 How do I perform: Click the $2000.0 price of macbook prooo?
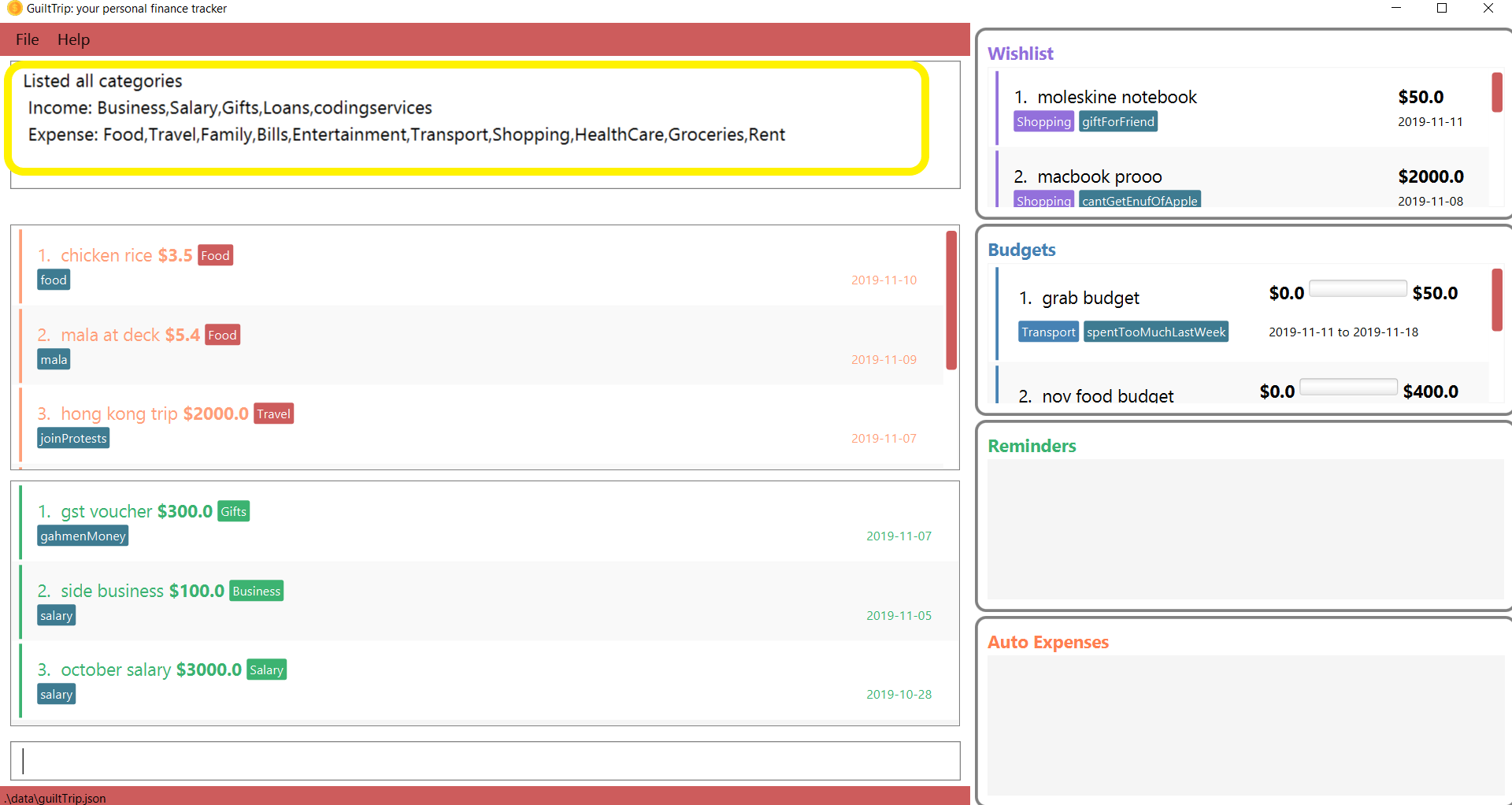[x=1431, y=176]
